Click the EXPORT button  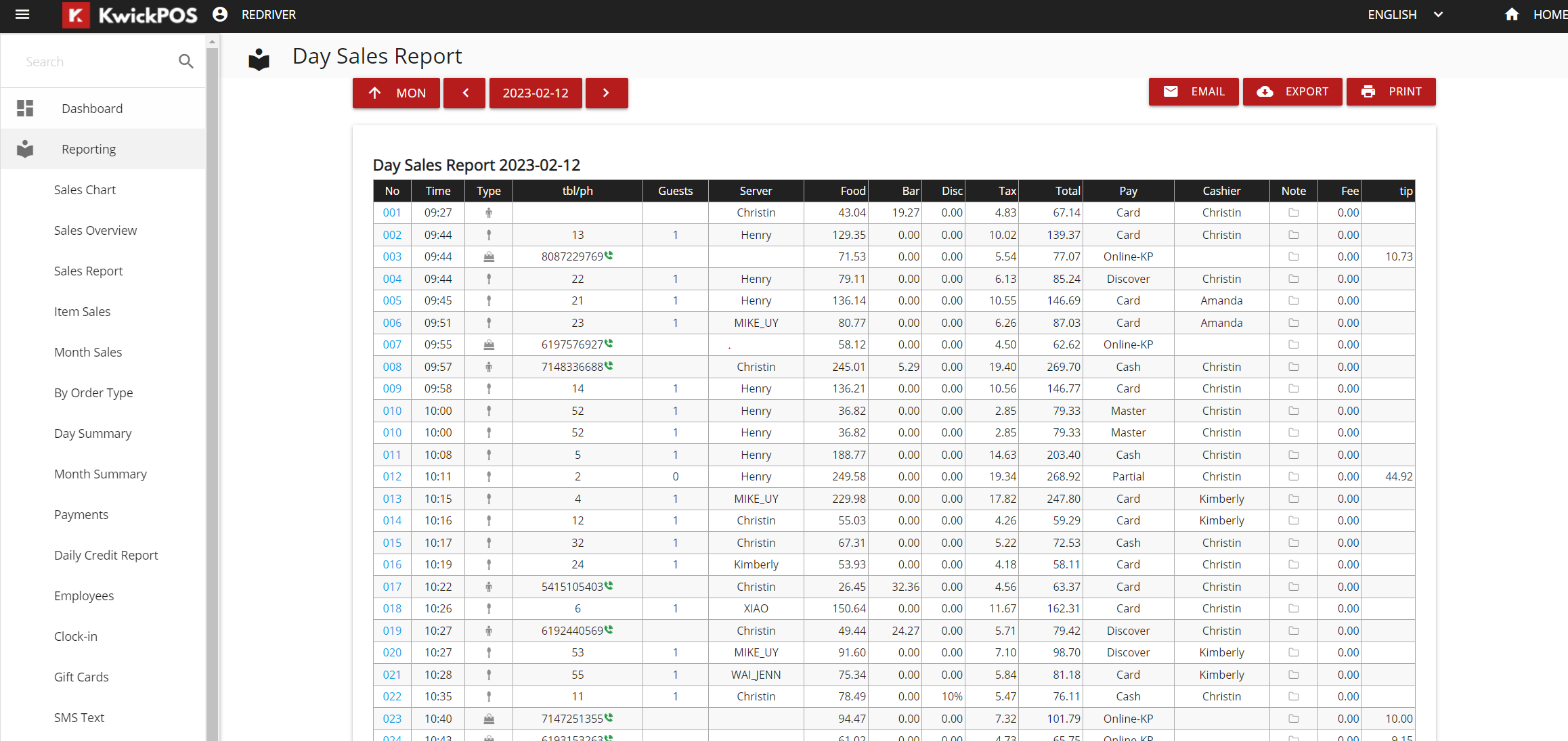(1292, 91)
